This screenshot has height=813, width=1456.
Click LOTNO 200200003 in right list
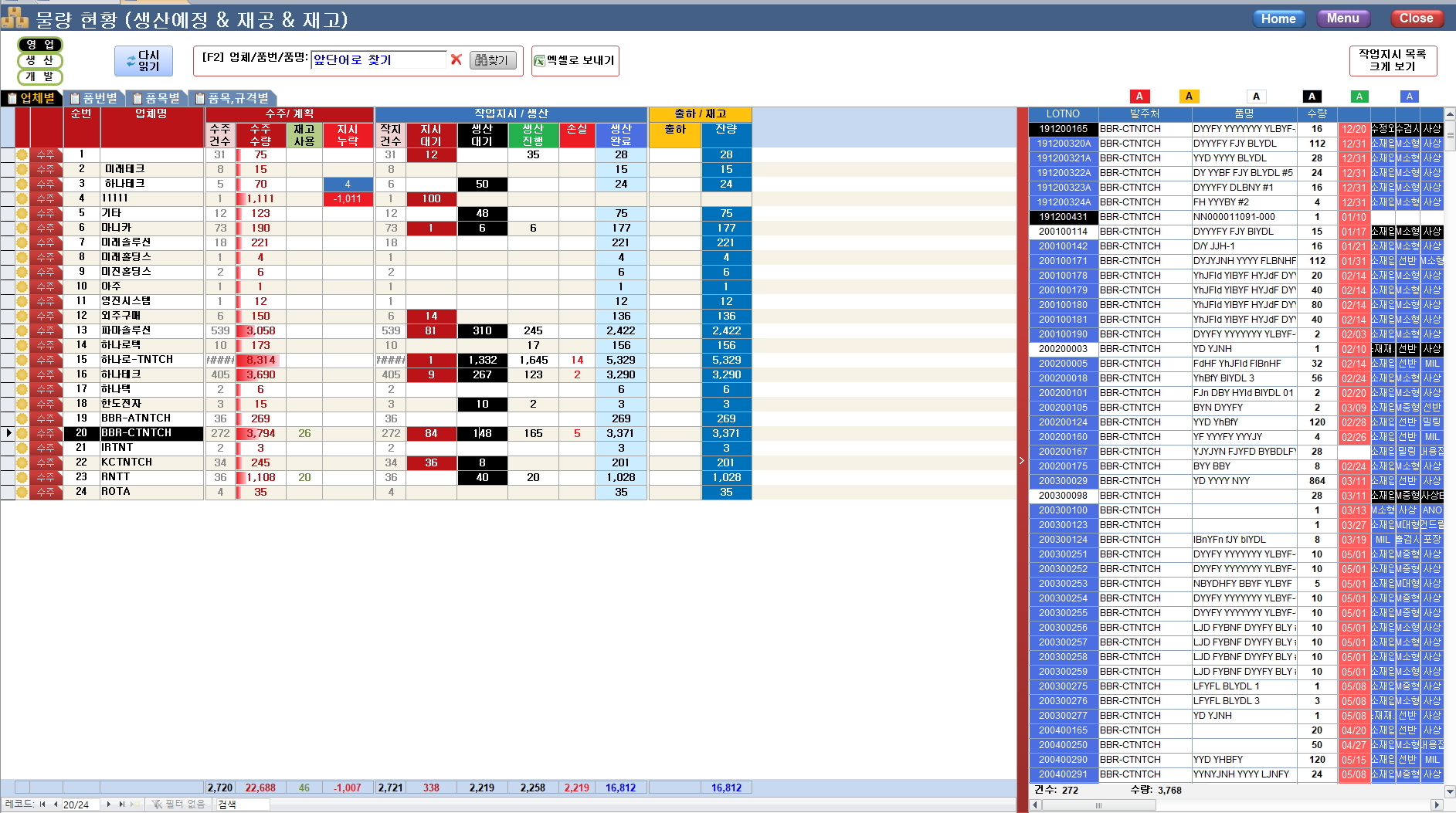pos(1063,349)
